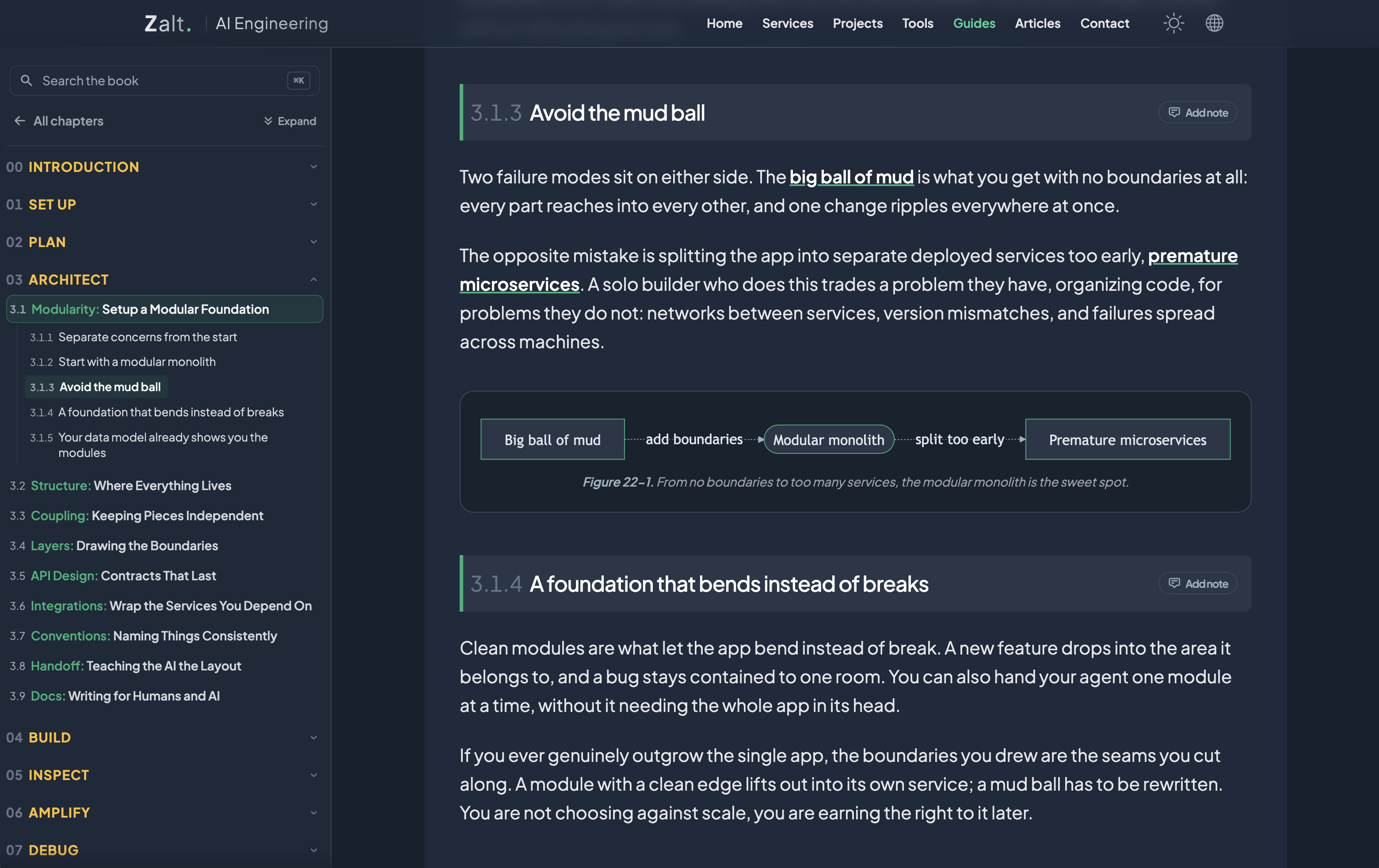Toggle light theme with sun icon
Screen dimensions: 1379x868
click(1173, 23)
